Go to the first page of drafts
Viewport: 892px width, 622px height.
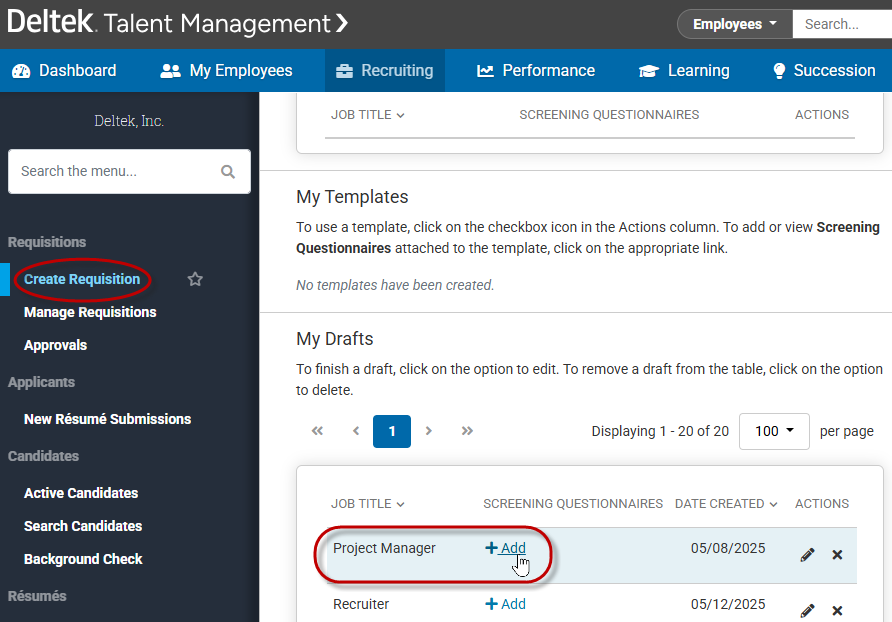(317, 431)
